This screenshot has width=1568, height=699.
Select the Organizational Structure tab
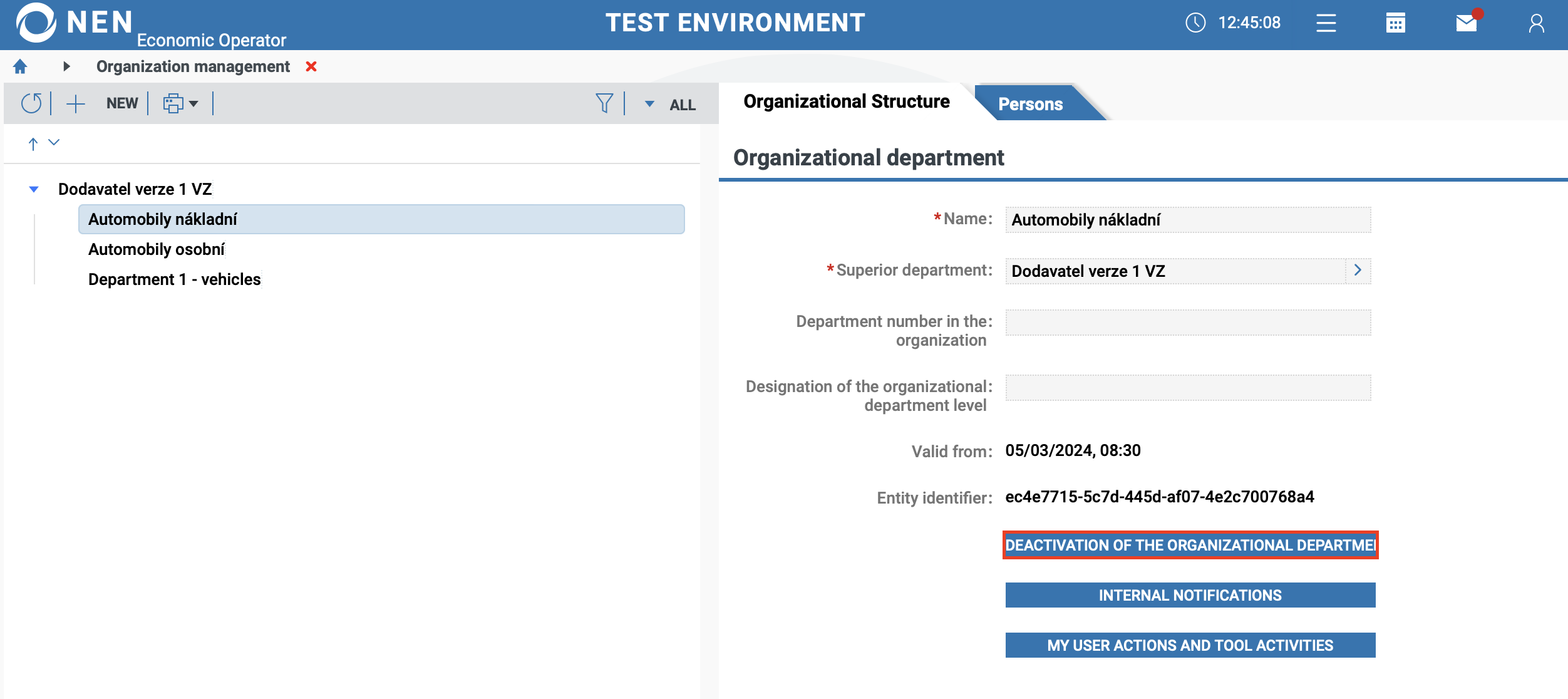pyautogui.click(x=846, y=101)
